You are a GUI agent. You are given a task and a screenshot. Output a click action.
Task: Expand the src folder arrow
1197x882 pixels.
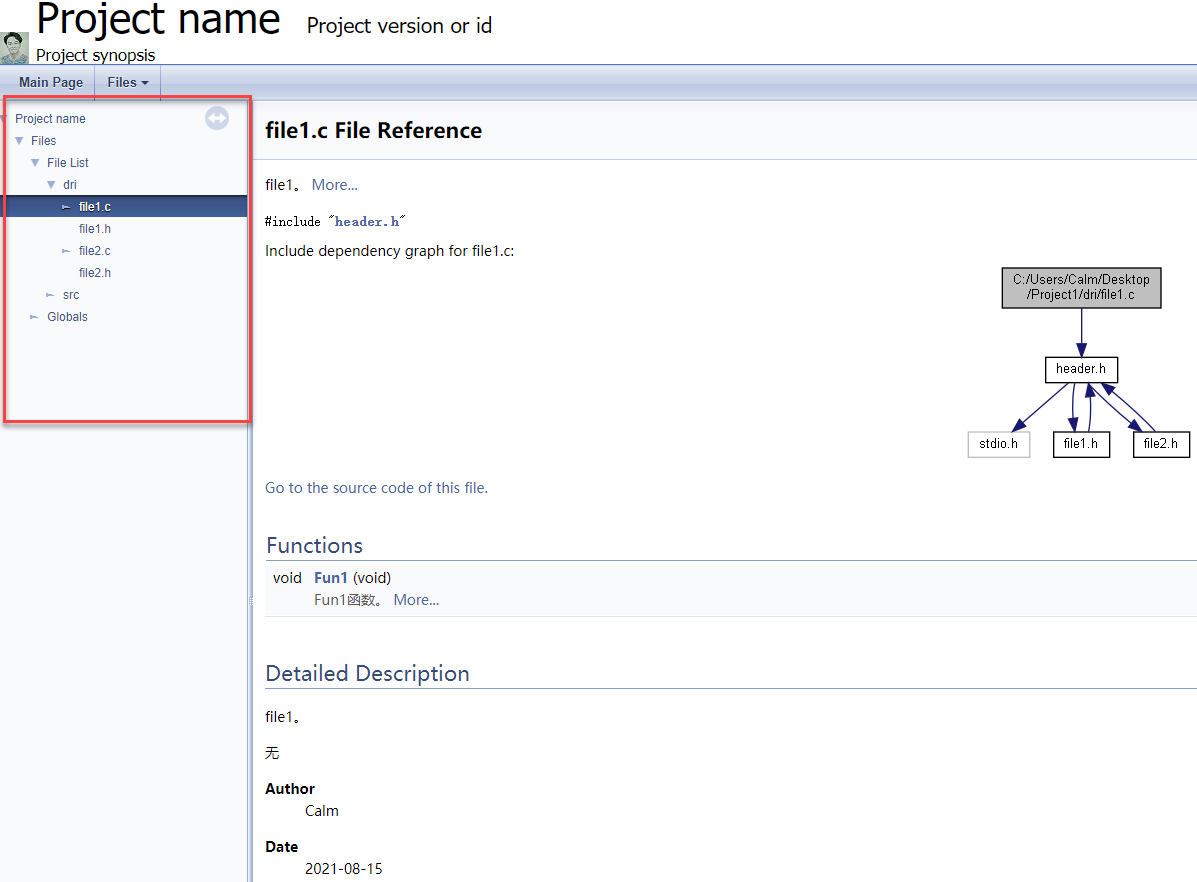(x=50, y=295)
